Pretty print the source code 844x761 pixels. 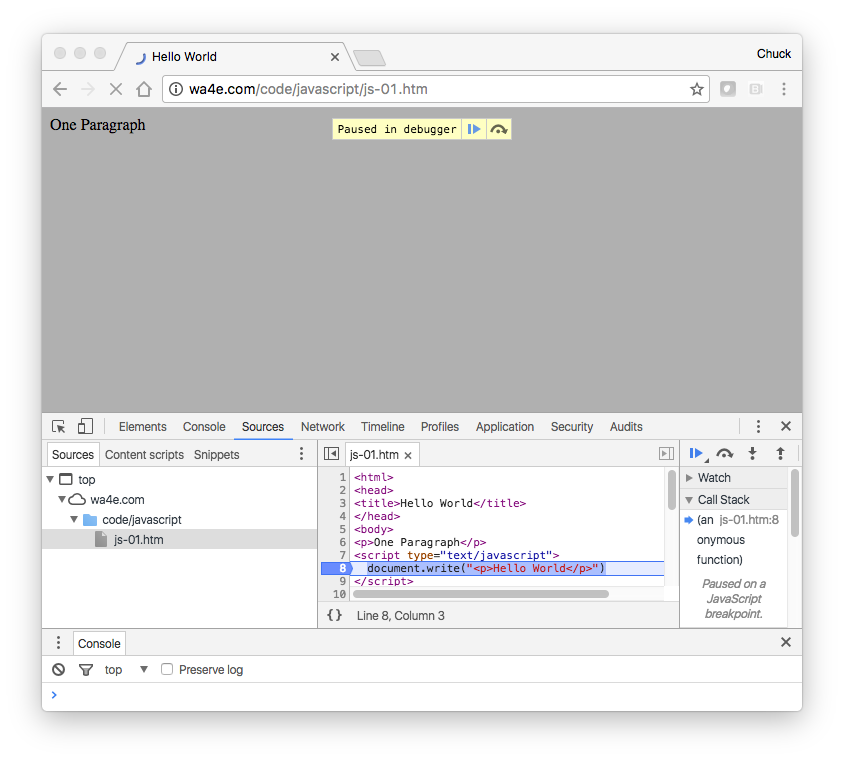(x=334, y=615)
